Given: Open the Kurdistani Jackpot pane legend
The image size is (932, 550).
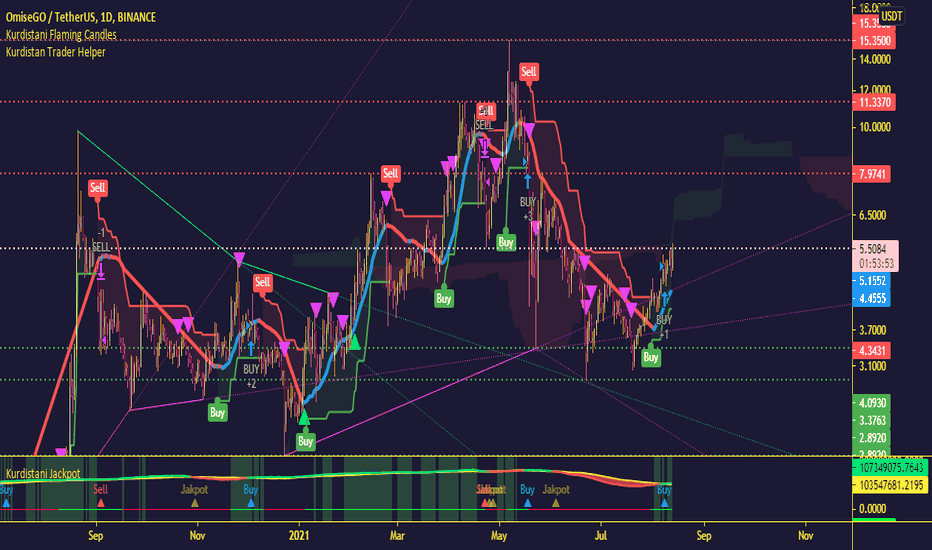Looking at the screenshot, I should pos(43,473).
